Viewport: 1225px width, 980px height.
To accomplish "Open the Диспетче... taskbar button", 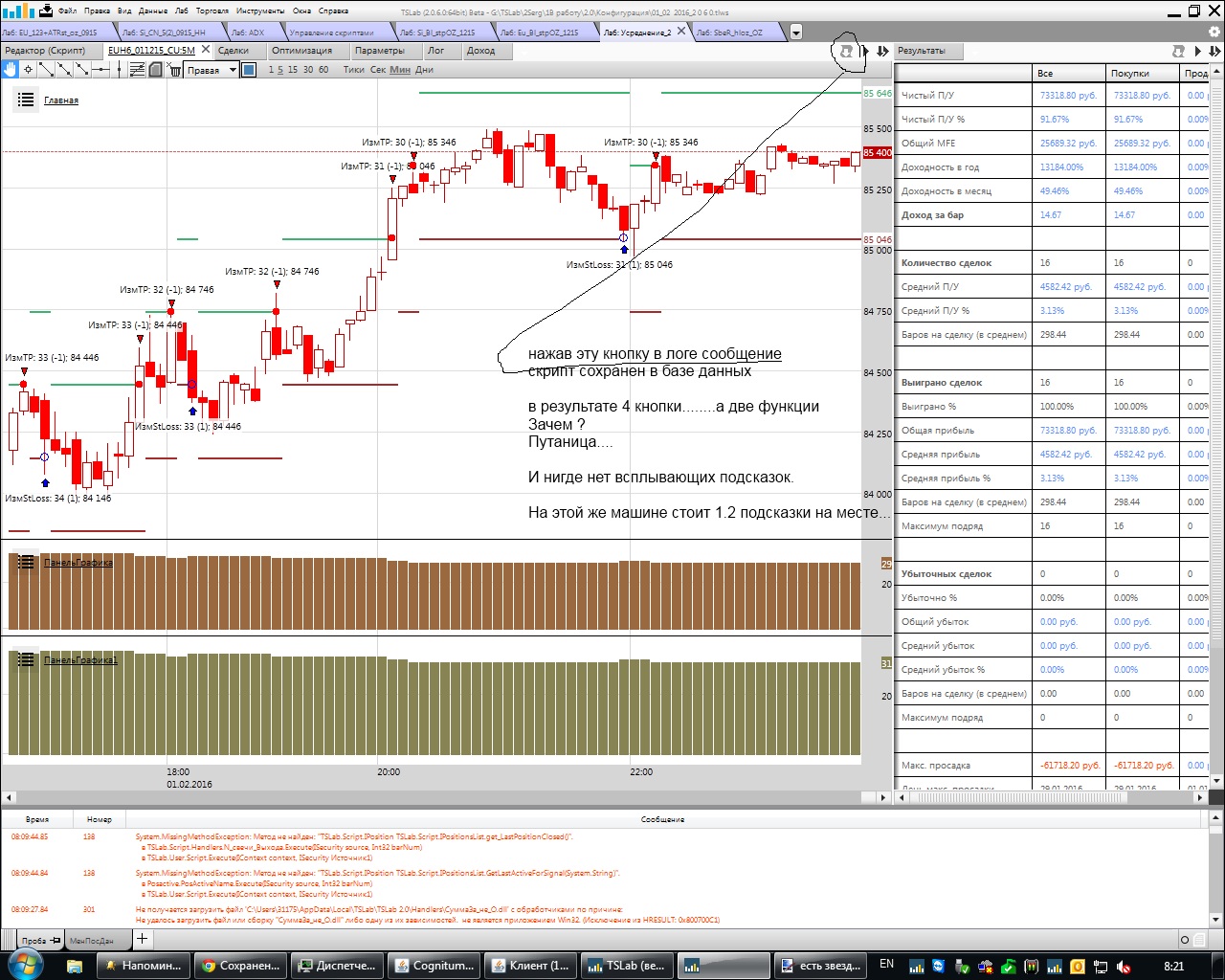I will (336, 965).
